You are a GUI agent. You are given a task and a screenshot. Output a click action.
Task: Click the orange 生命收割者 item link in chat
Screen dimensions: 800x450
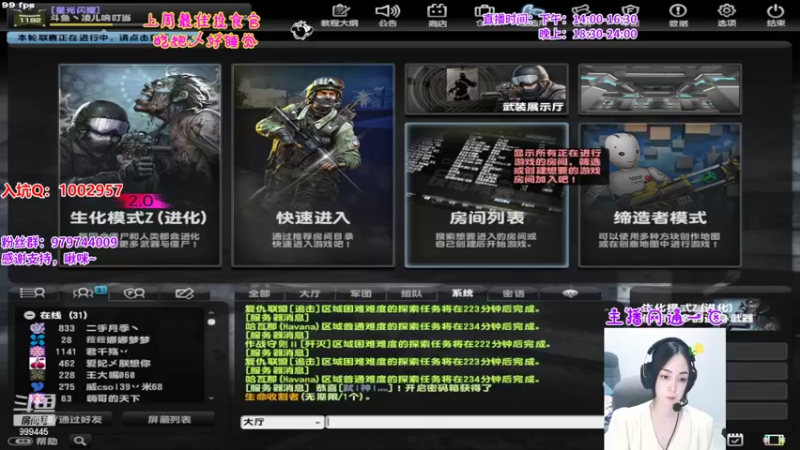[x=271, y=397]
